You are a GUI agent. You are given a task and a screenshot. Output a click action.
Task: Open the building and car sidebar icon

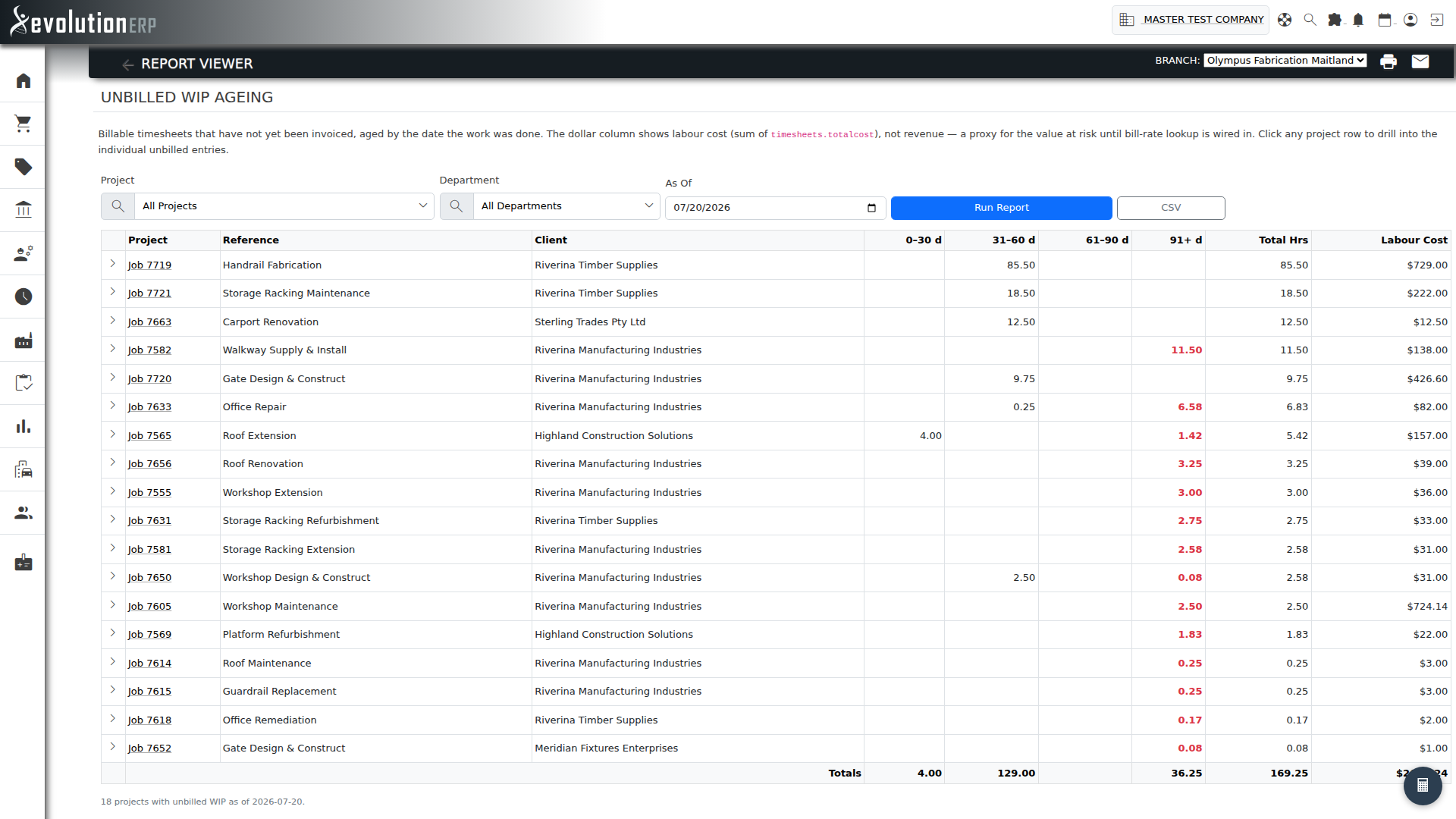pyautogui.click(x=24, y=469)
